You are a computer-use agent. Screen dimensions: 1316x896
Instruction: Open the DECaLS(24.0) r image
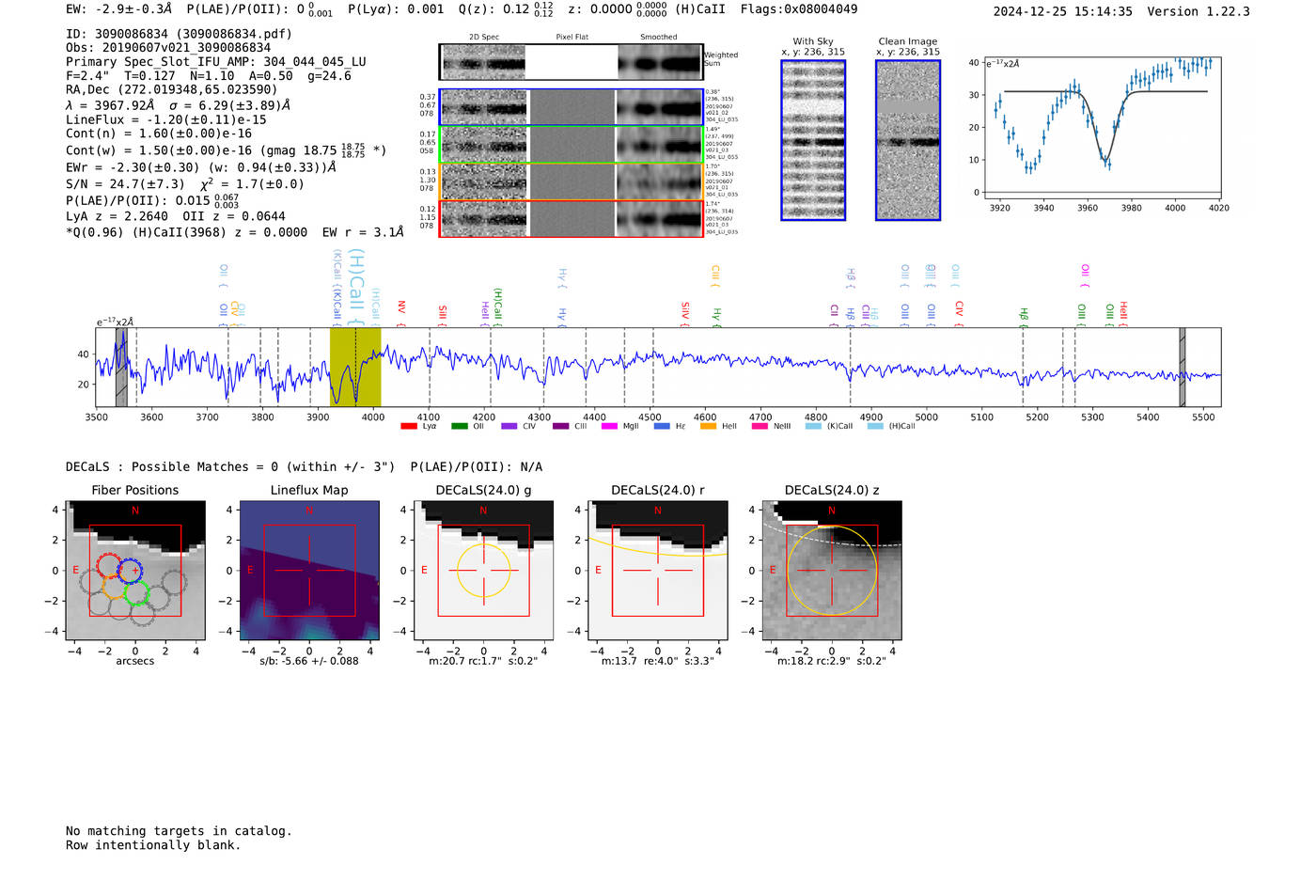click(x=658, y=570)
